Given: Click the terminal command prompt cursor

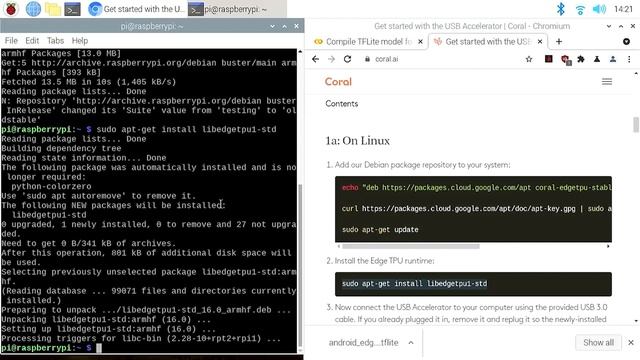Looking at the screenshot, I should (99, 348).
